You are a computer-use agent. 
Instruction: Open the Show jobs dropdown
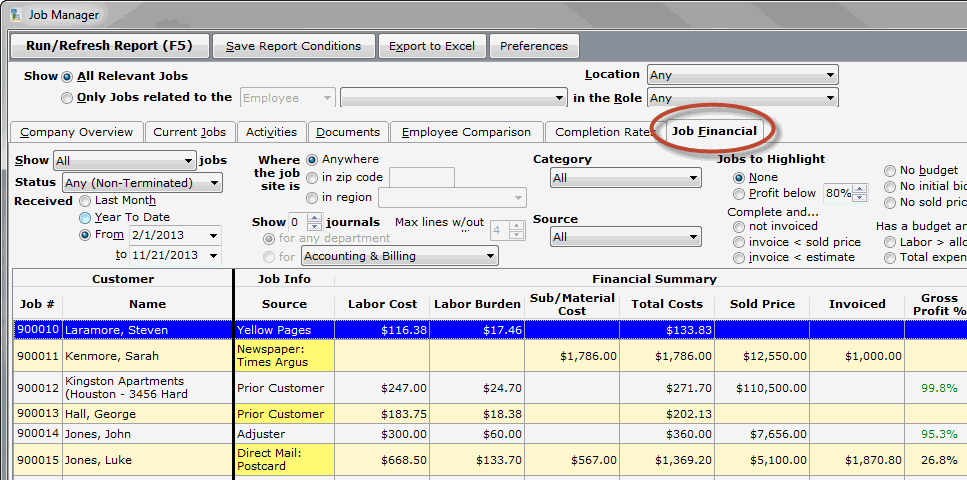(125, 161)
